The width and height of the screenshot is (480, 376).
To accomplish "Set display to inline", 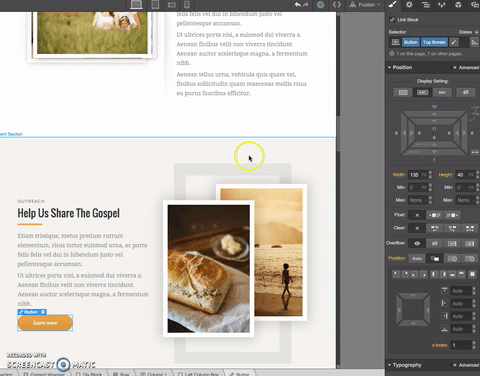I will (442, 92).
